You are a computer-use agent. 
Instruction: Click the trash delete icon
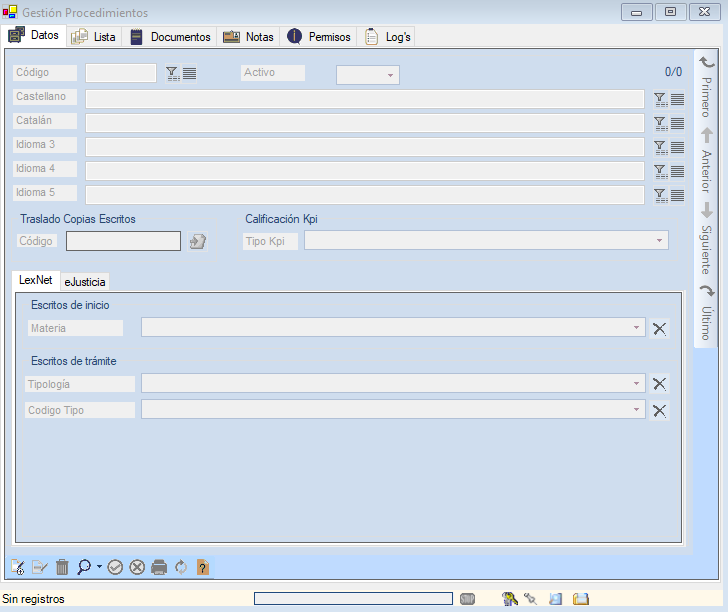click(62, 567)
